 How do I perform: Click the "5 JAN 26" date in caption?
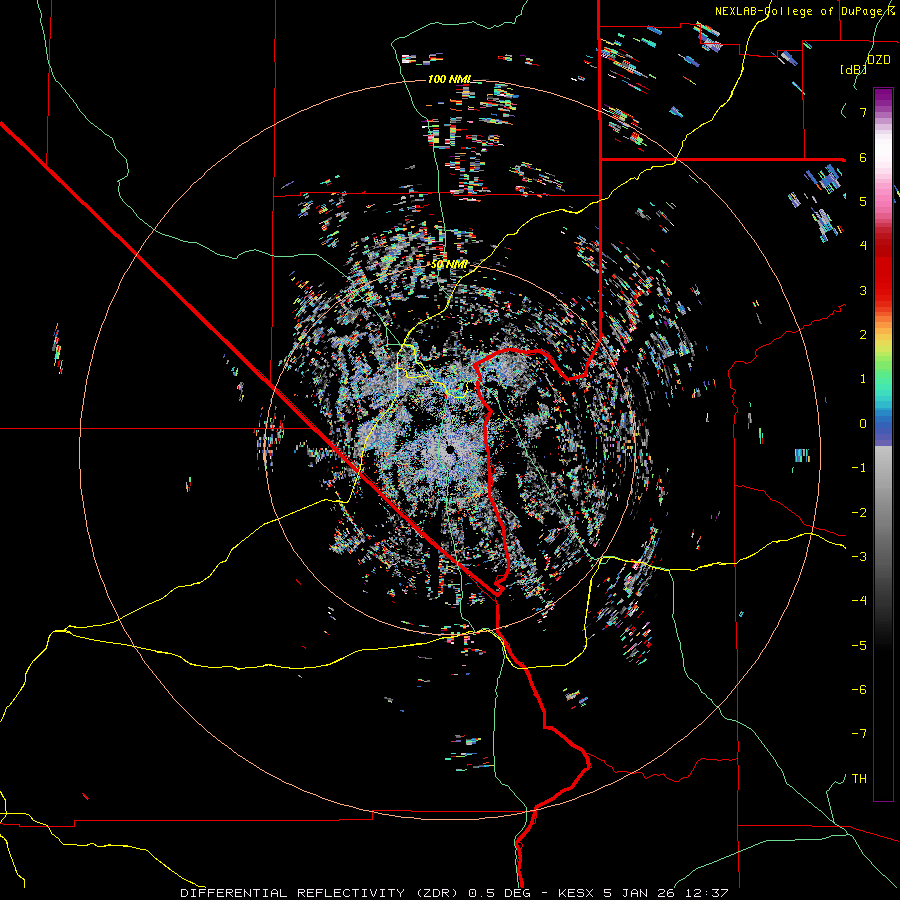click(639, 893)
